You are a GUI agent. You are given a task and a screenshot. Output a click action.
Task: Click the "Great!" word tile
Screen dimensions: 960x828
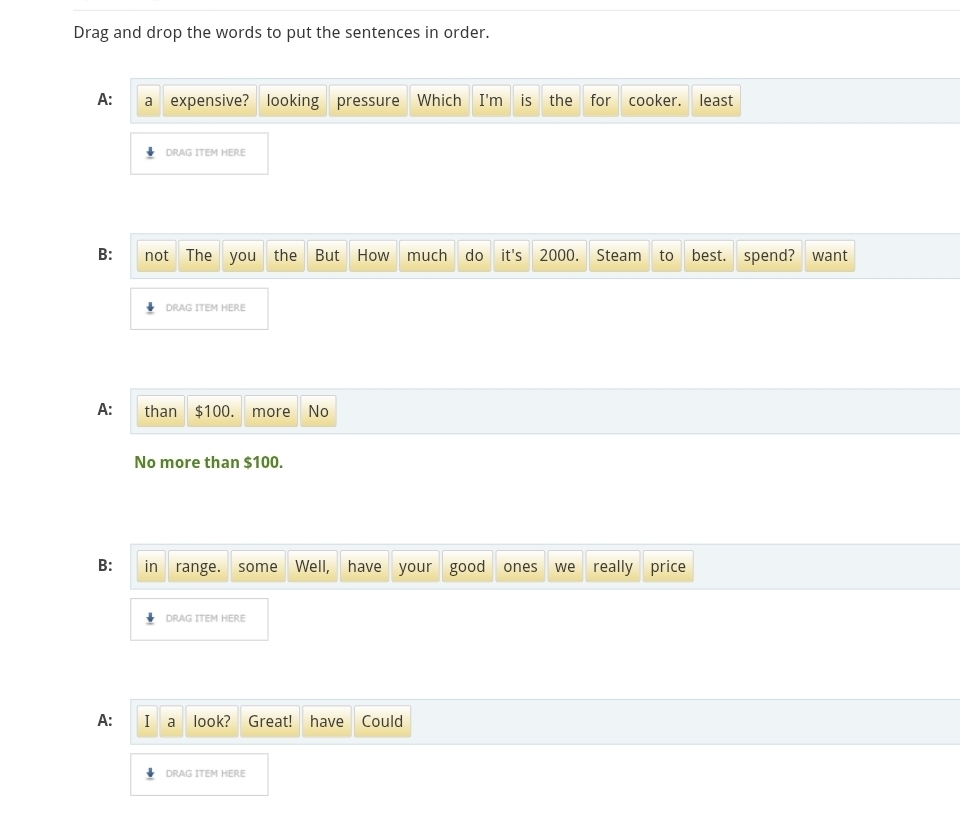[x=270, y=722]
